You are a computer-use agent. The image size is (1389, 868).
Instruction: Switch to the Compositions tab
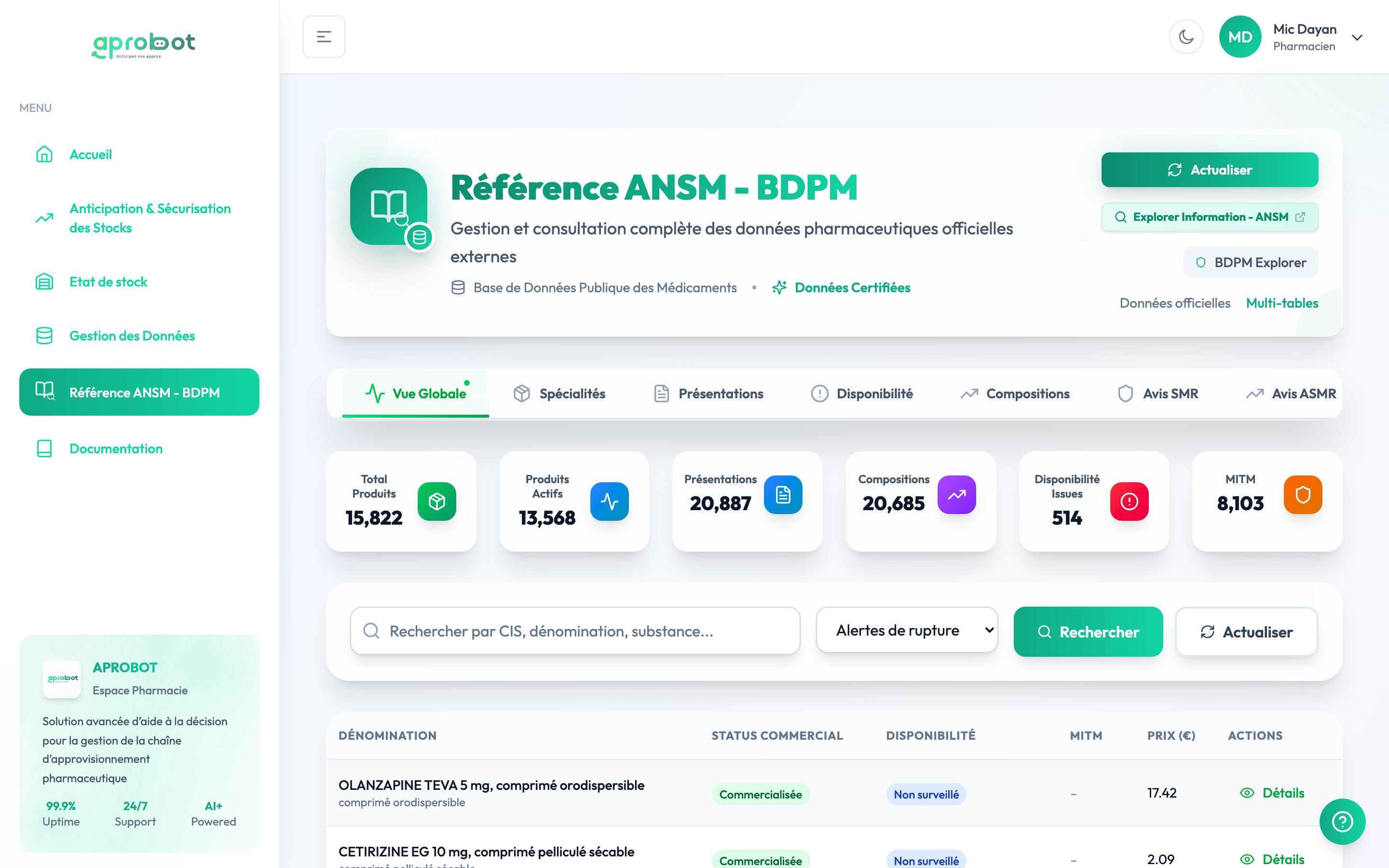click(x=1015, y=393)
